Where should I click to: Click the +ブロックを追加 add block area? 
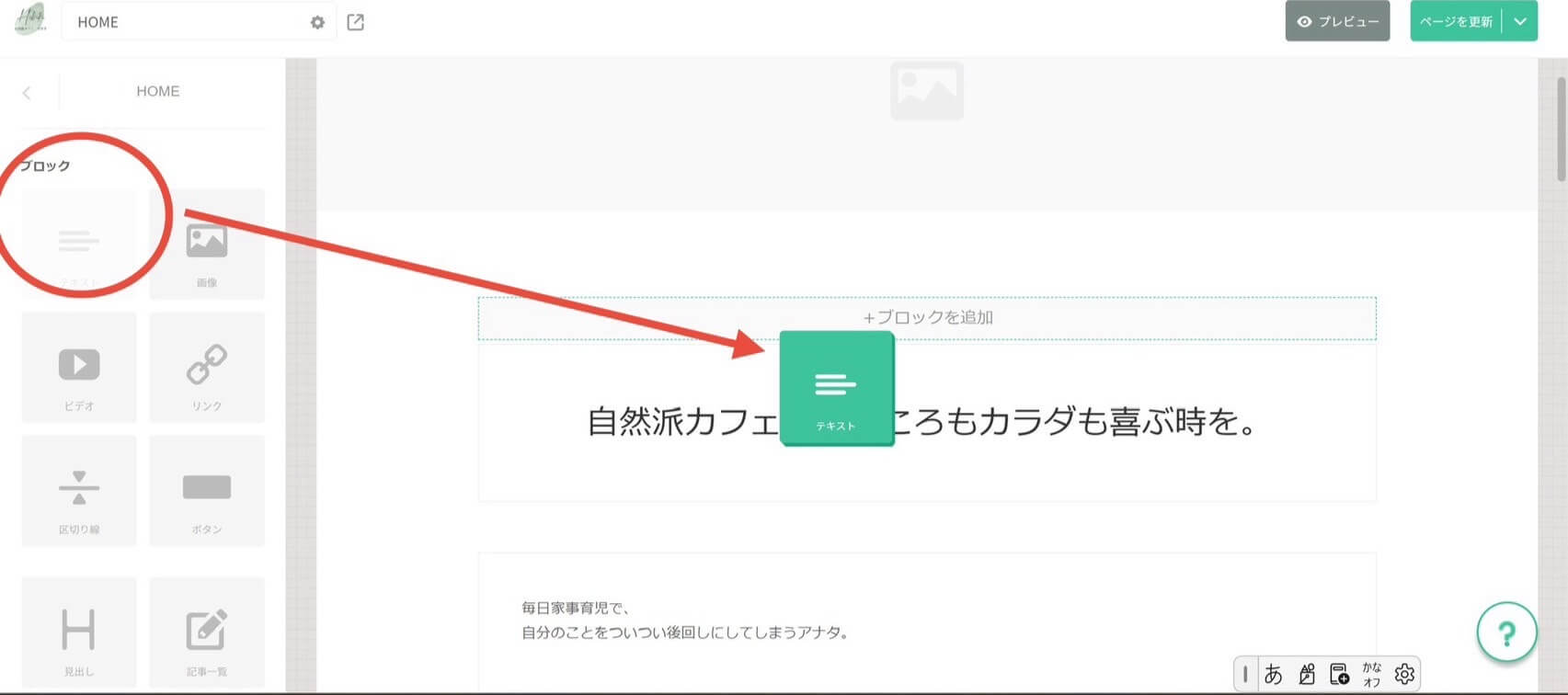pyautogui.click(x=927, y=318)
